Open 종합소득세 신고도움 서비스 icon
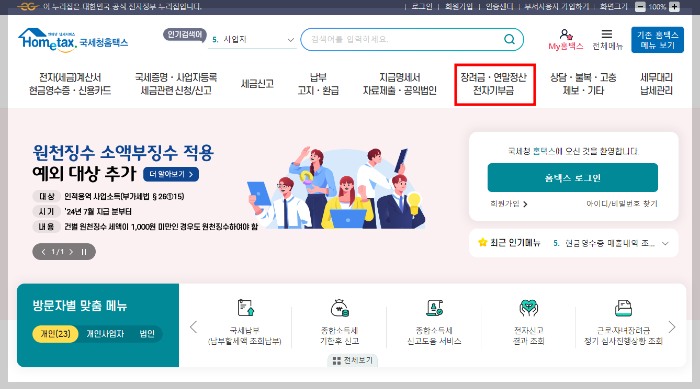700x389 pixels. [434, 308]
